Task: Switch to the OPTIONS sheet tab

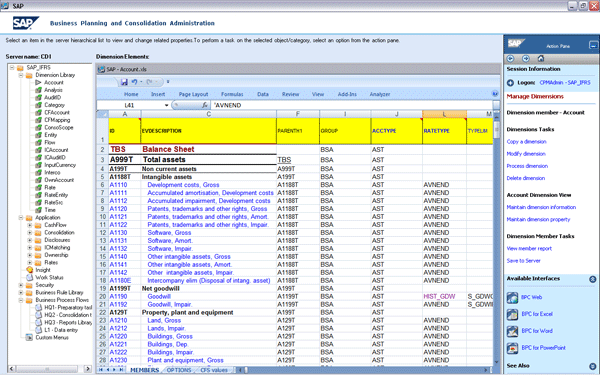Action: [179, 370]
